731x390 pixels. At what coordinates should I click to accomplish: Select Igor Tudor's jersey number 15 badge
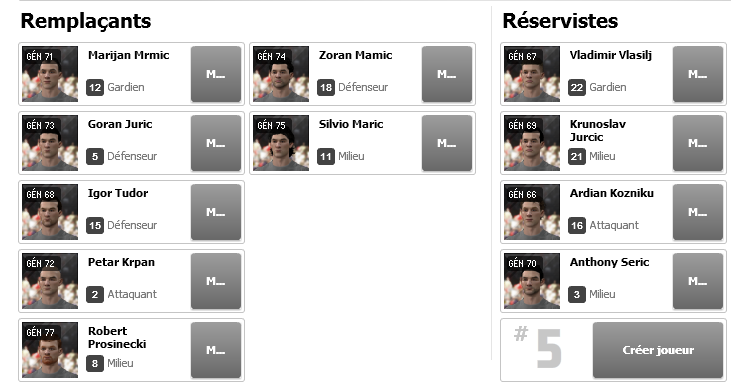[95, 226]
